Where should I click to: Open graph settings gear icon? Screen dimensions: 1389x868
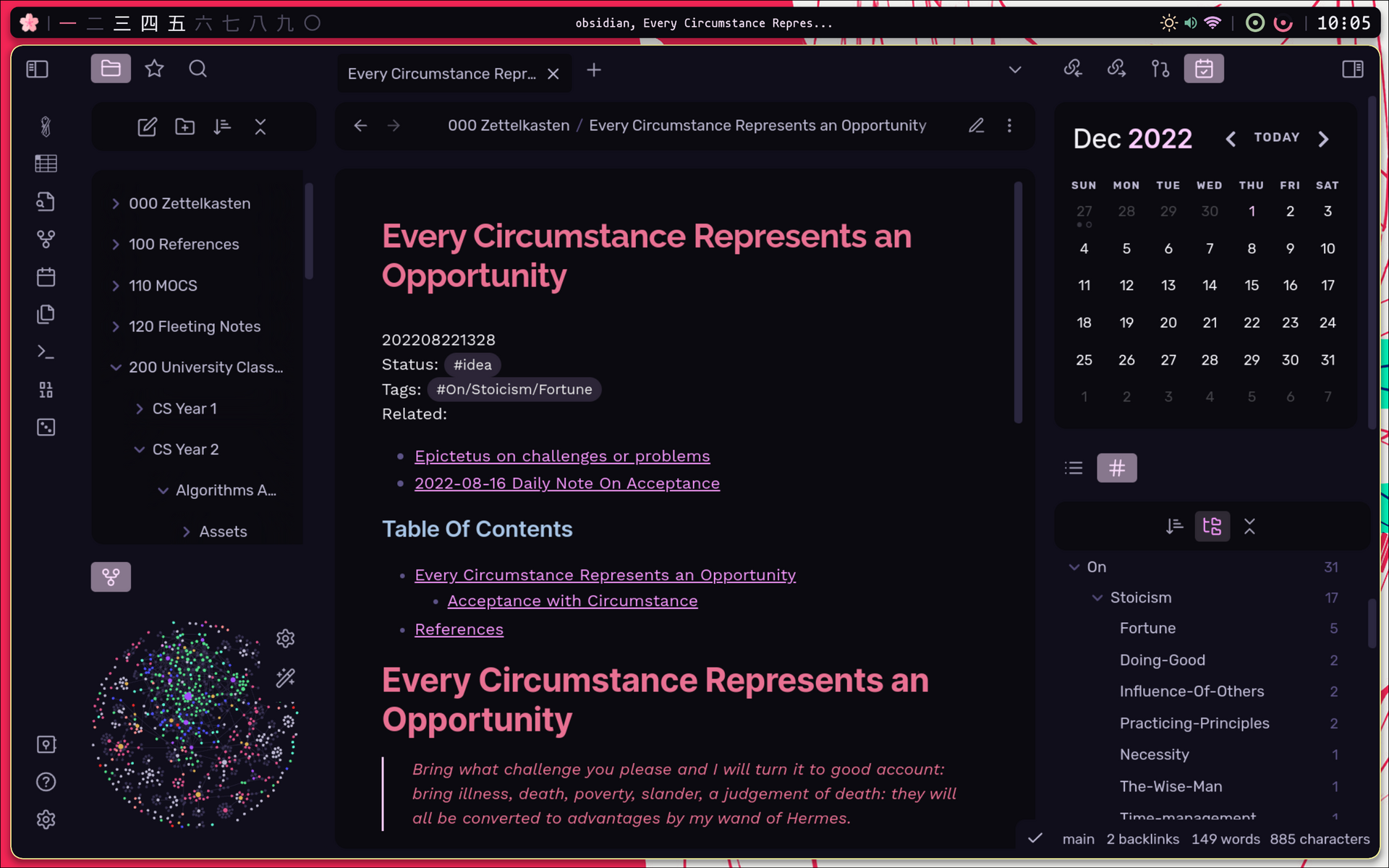[x=285, y=638]
